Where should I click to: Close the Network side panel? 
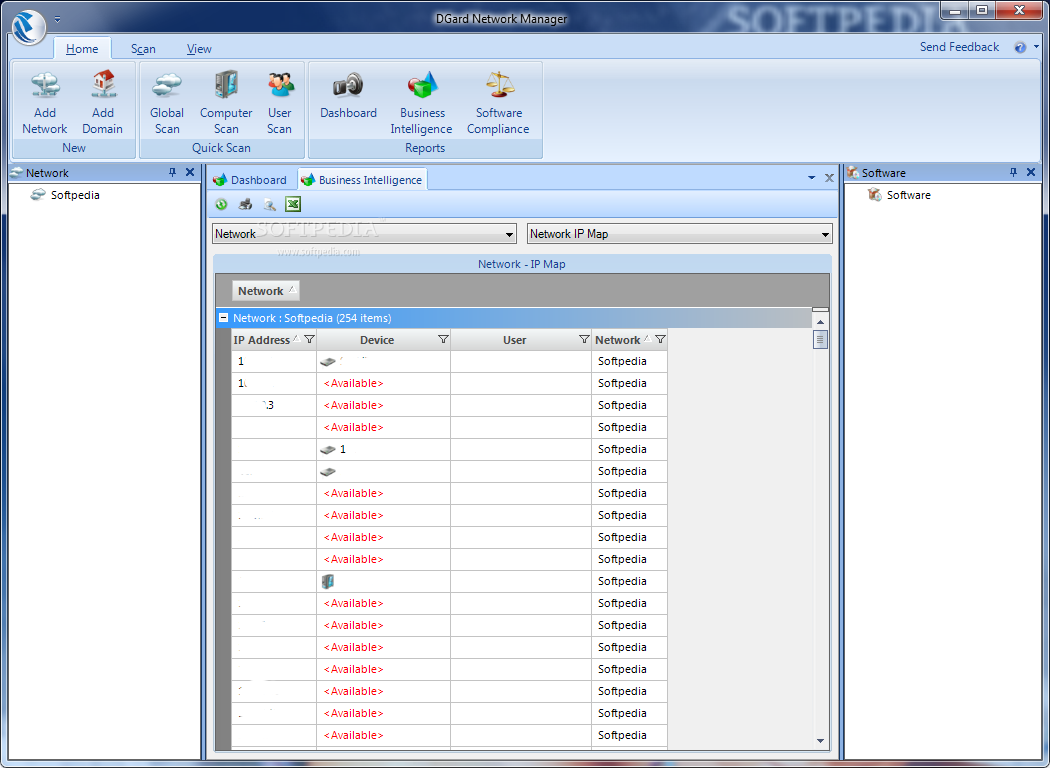190,172
